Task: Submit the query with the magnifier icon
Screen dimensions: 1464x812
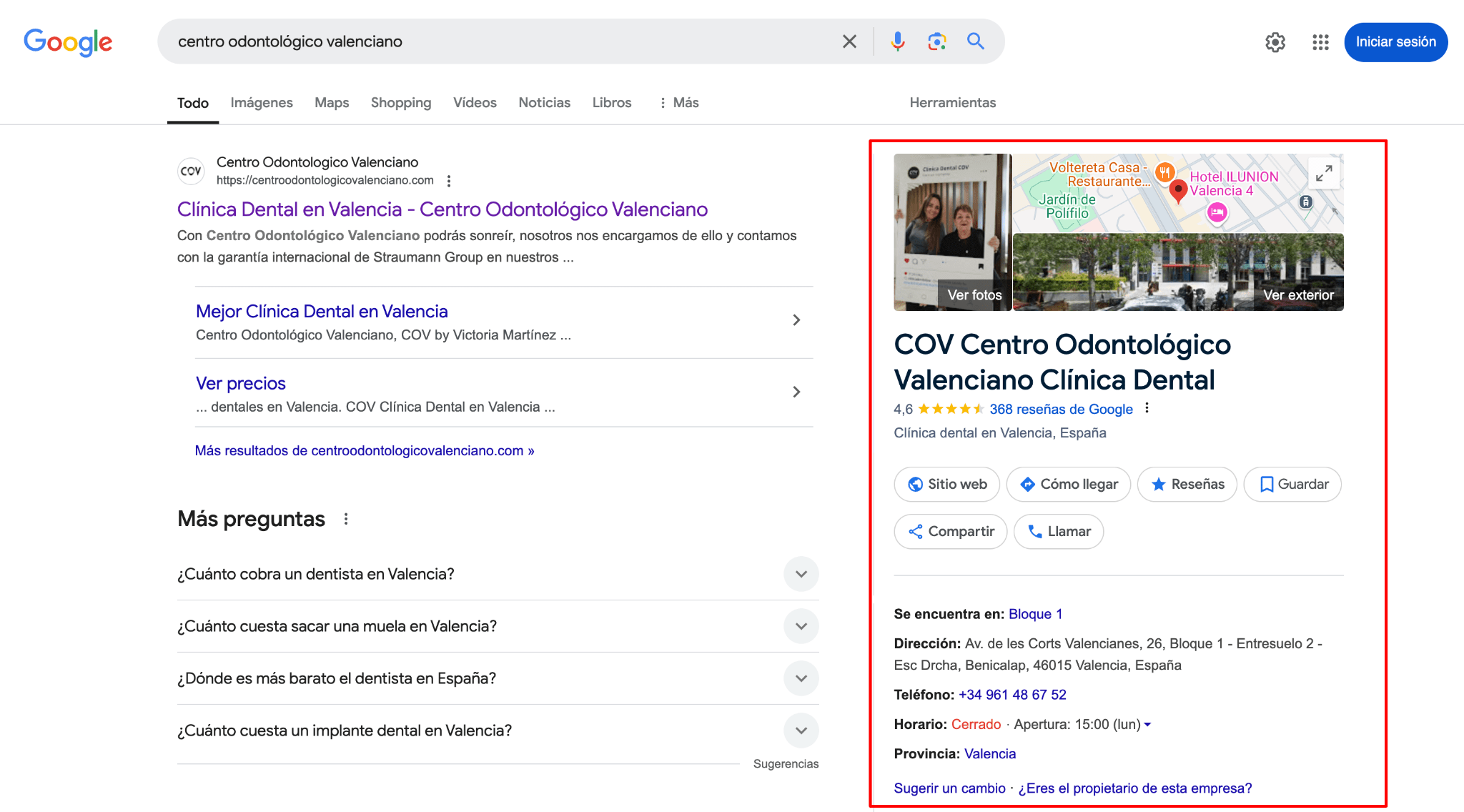Action: [976, 41]
